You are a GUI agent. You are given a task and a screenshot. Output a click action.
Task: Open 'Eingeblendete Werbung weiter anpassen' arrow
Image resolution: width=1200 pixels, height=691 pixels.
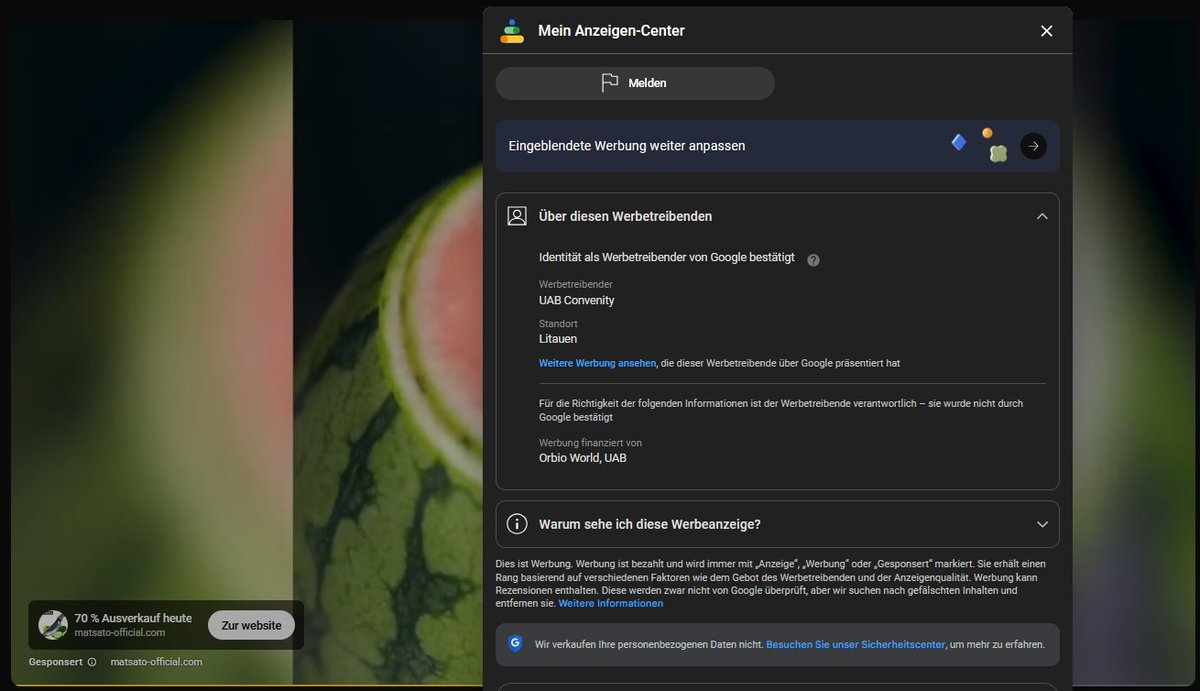pyautogui.click(x=1033, y=146)
